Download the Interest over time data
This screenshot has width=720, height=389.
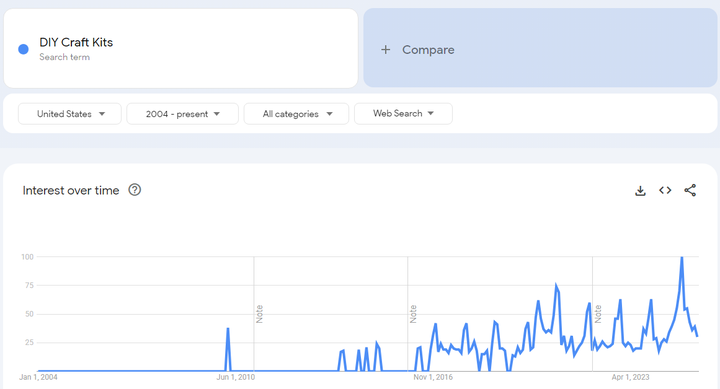click(x=640, y=191)
